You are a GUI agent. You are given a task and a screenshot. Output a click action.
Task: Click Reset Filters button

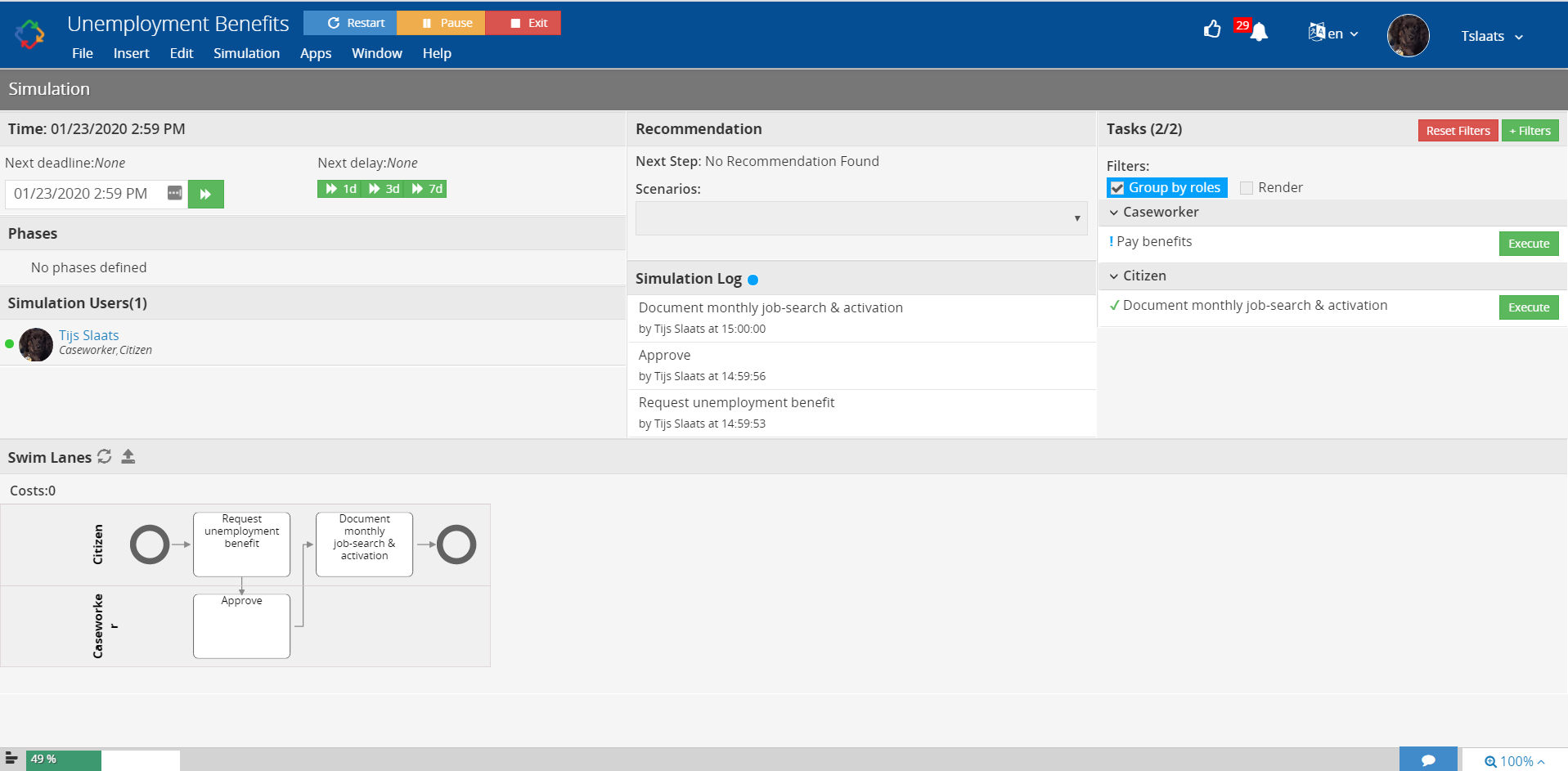pos(1458,131)
